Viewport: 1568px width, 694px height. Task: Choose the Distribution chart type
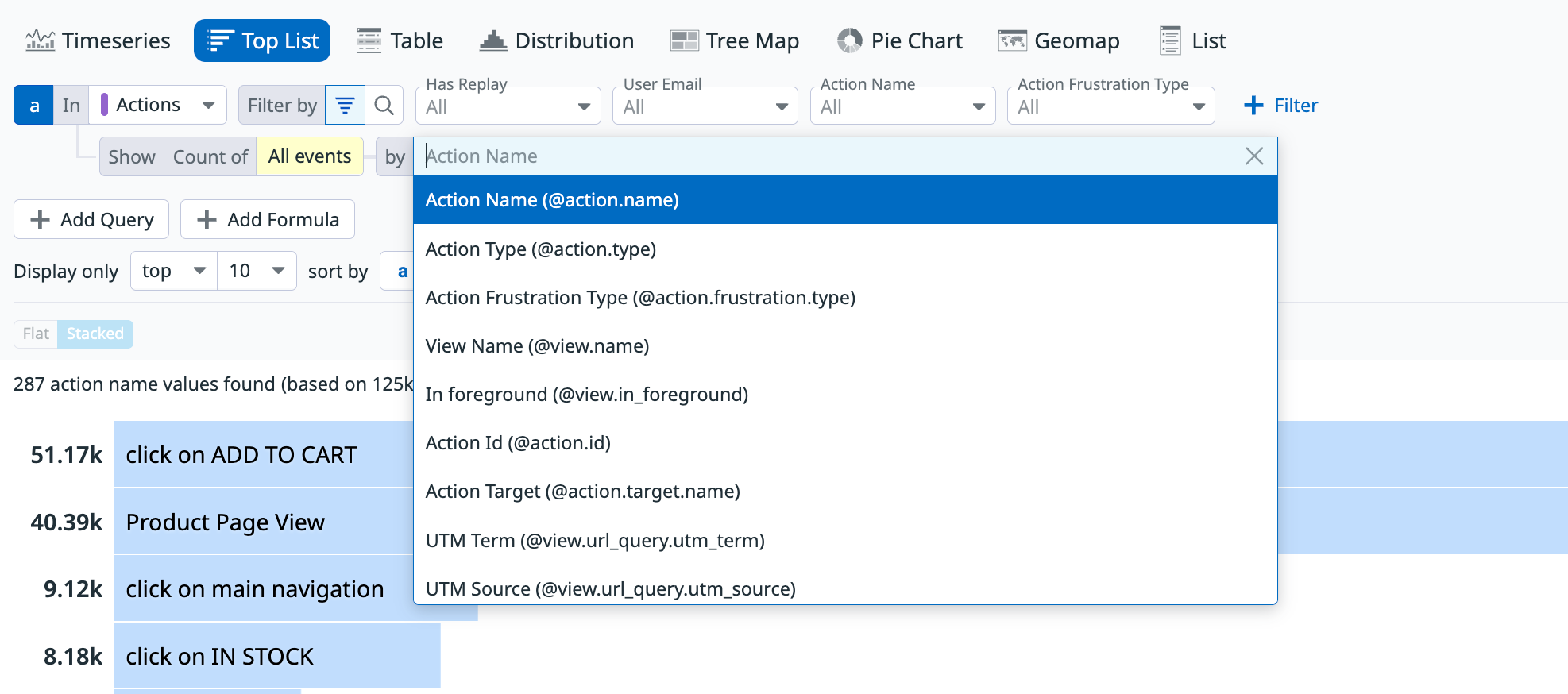click(x=557, y=40)
